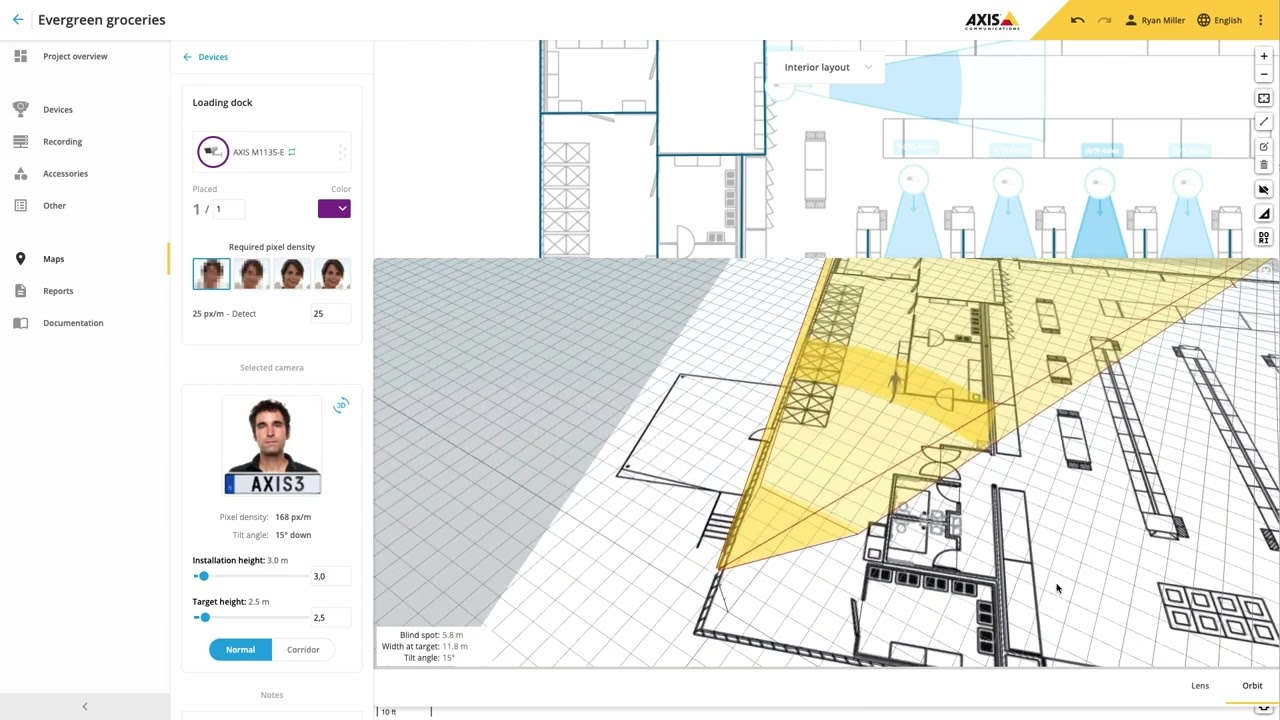Click the Accessories icon
This screenshot has height=720, width=1280.
pos(20,173)
